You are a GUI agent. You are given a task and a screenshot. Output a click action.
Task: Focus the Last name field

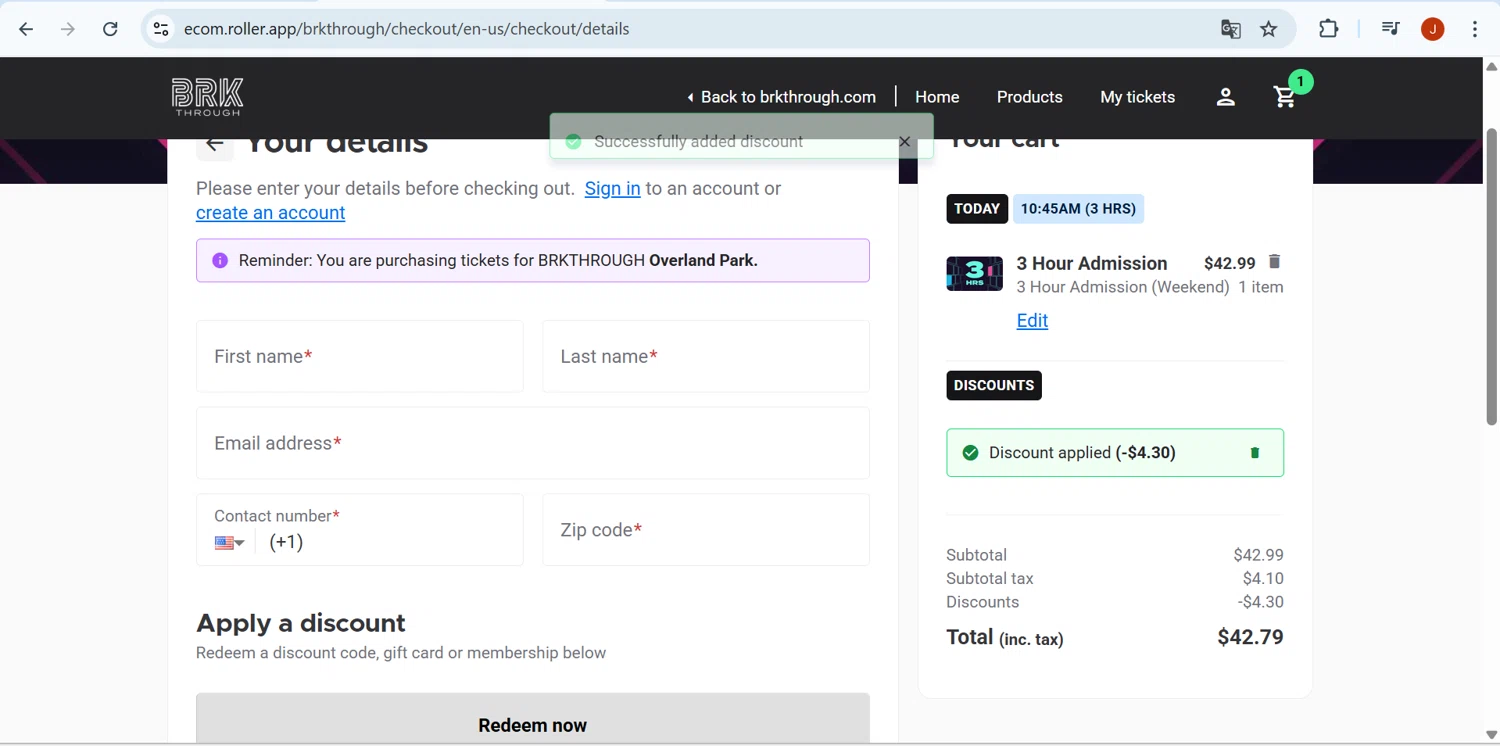706,356
